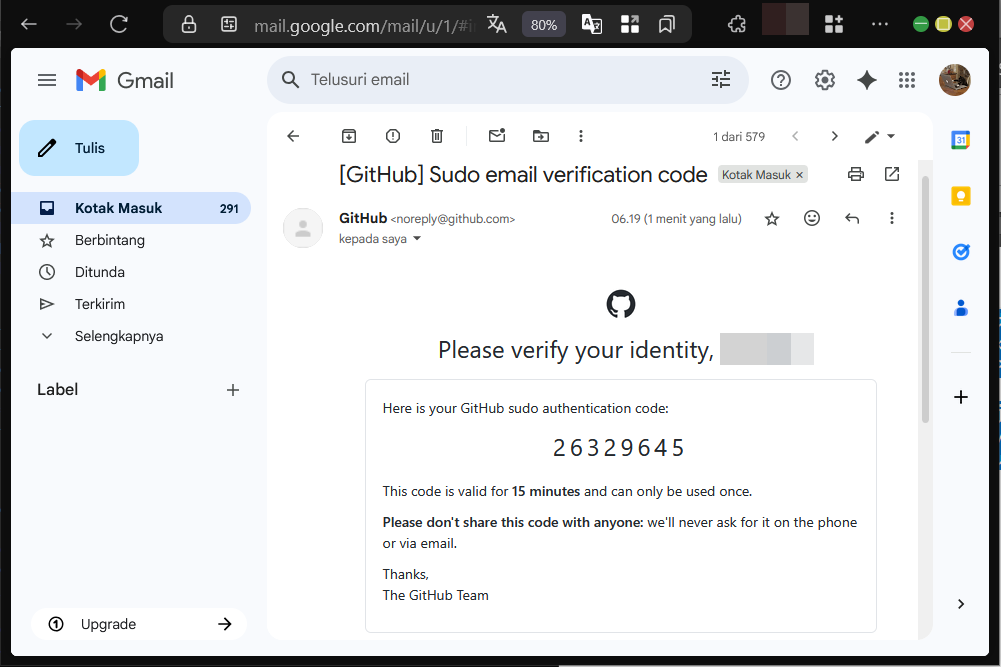This screenshot has width=1001, height=667.
Task: Star the GitHub verification email
Action: click(x=772, y=218)
